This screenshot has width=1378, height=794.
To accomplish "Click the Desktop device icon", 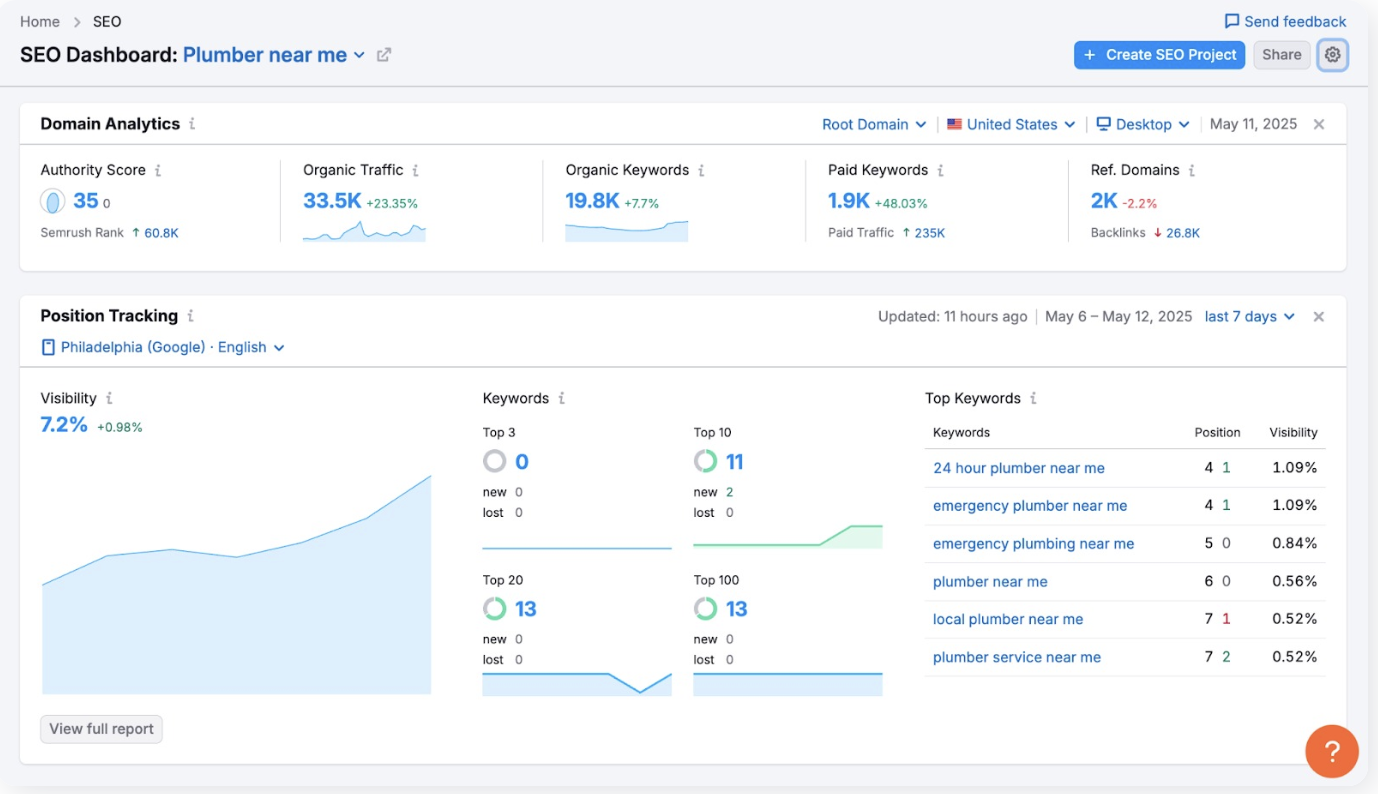I will (1102, 124).
